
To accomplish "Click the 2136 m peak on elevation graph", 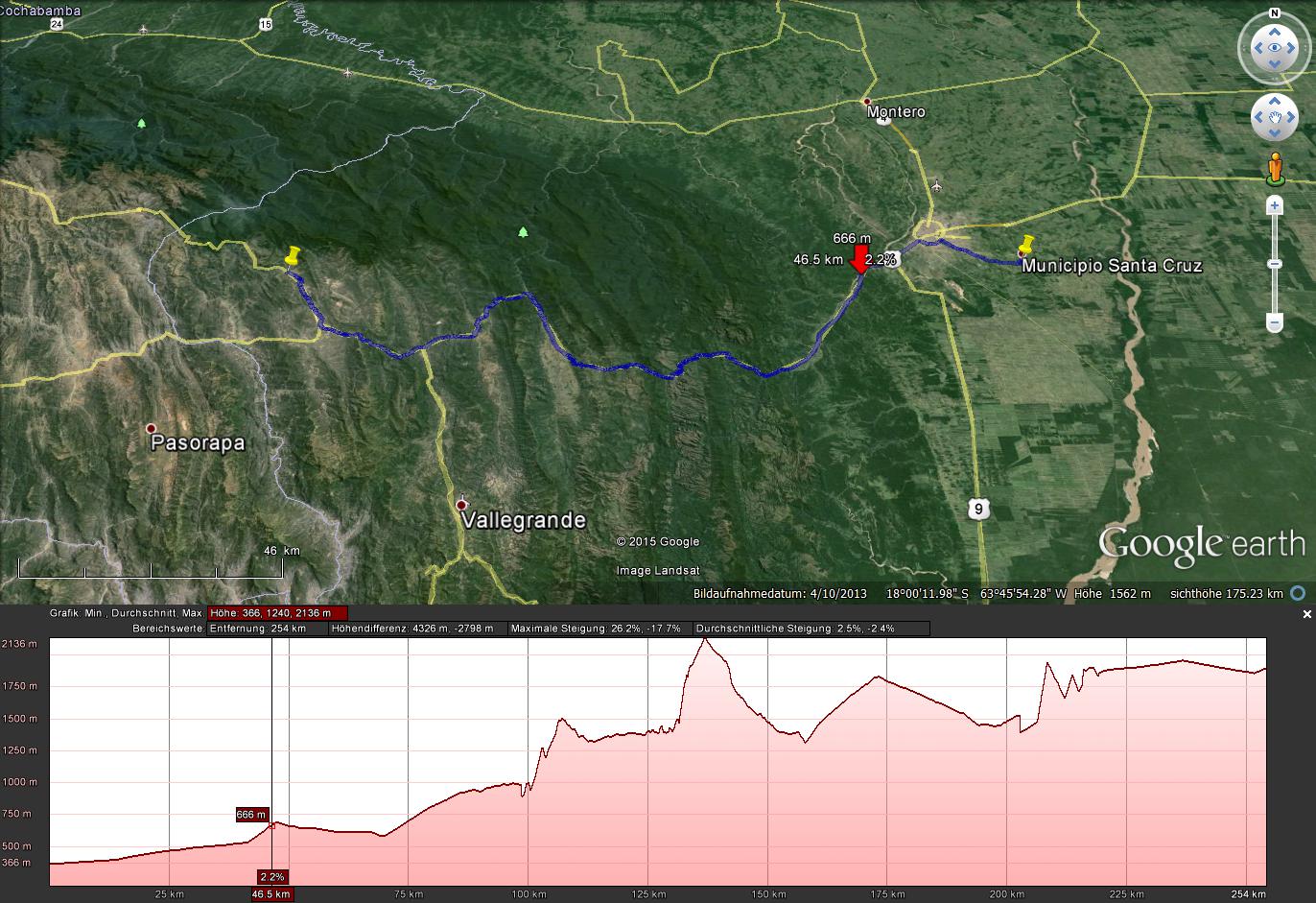I will (x=705, y=639).
